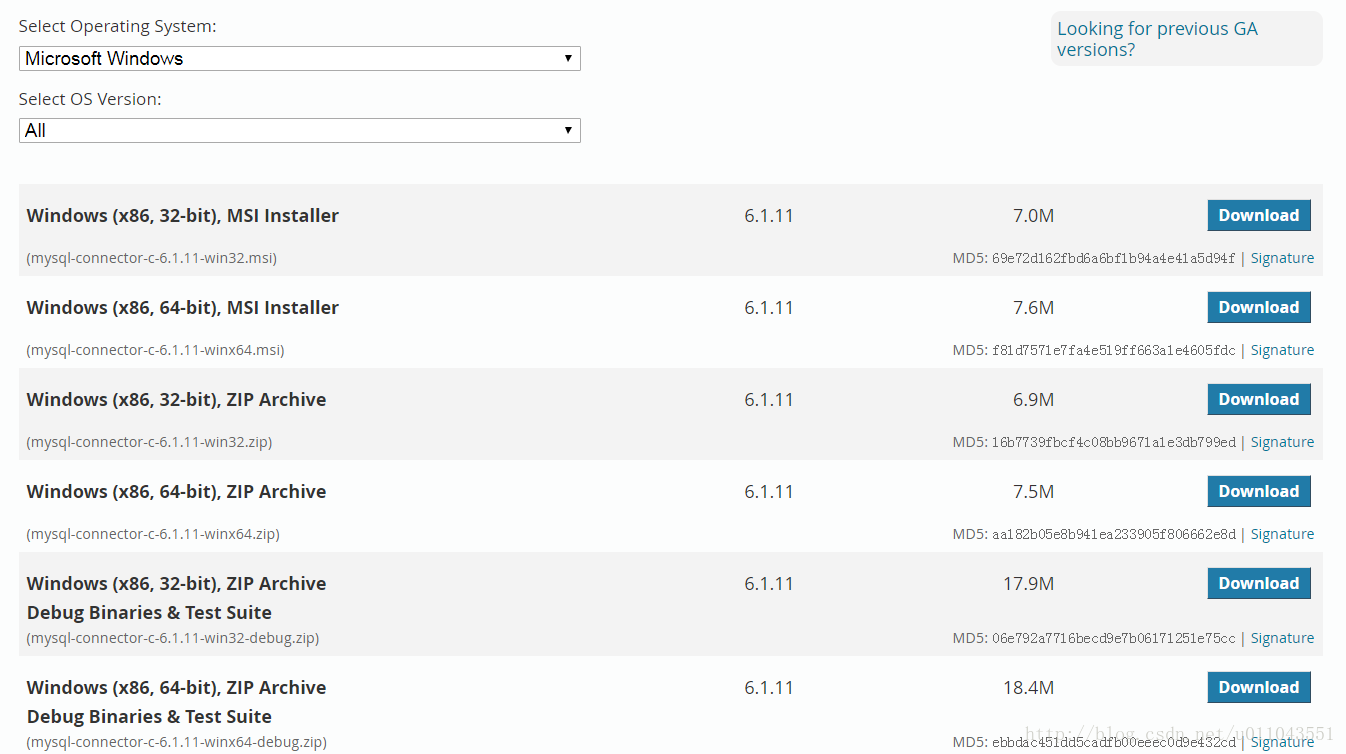The width and height of the screenshot is (1346, 754).
Task: Open Signature for win32-debug.zip file
Action: coord(1282,638)
